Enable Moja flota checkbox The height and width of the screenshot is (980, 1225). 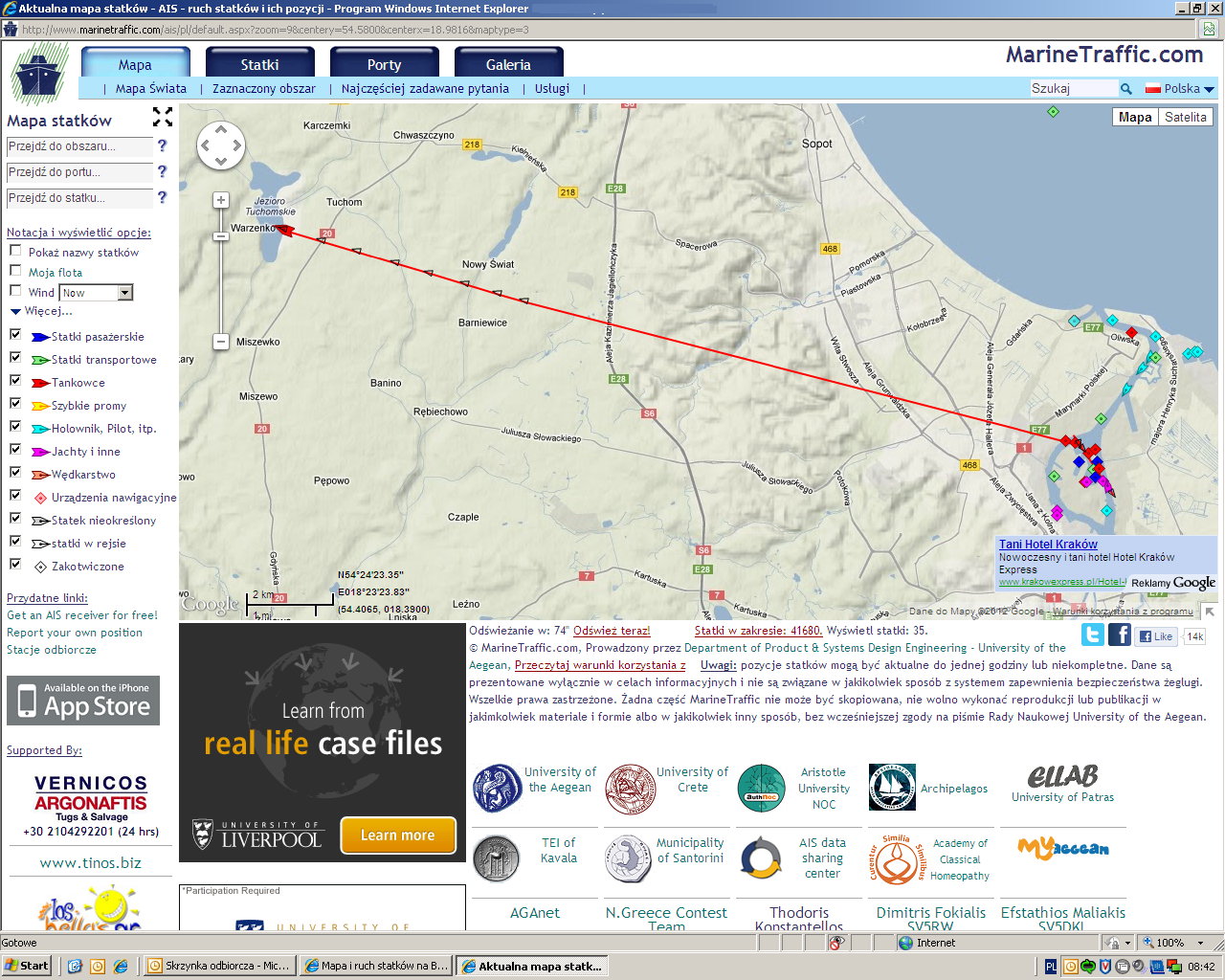[15, 271]
